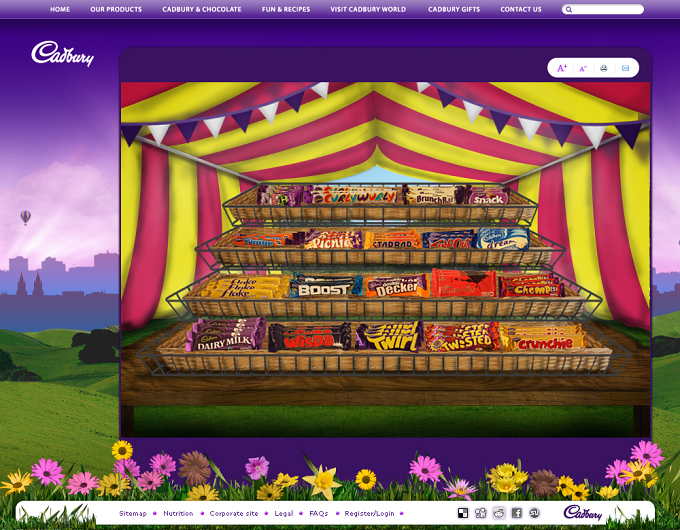Increase text size with A+ icon
The image size is (680, 530).
tap(562, 68)
